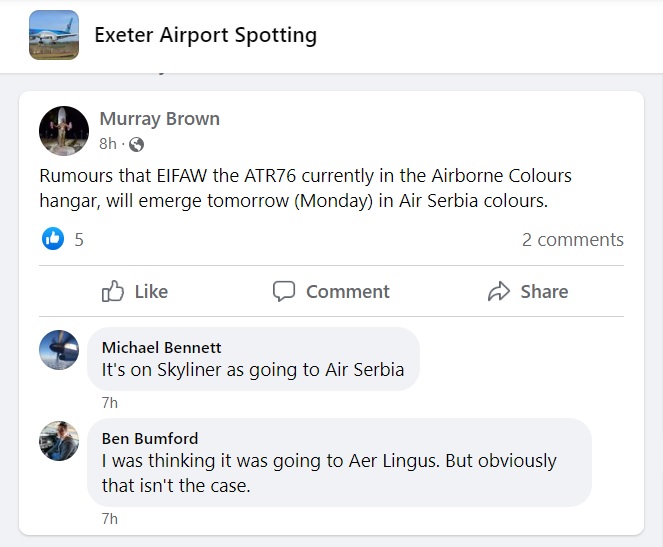663x547 pixels.
Task: Open the Exeter Airport Spotting group title
Action: pos(205,35)
